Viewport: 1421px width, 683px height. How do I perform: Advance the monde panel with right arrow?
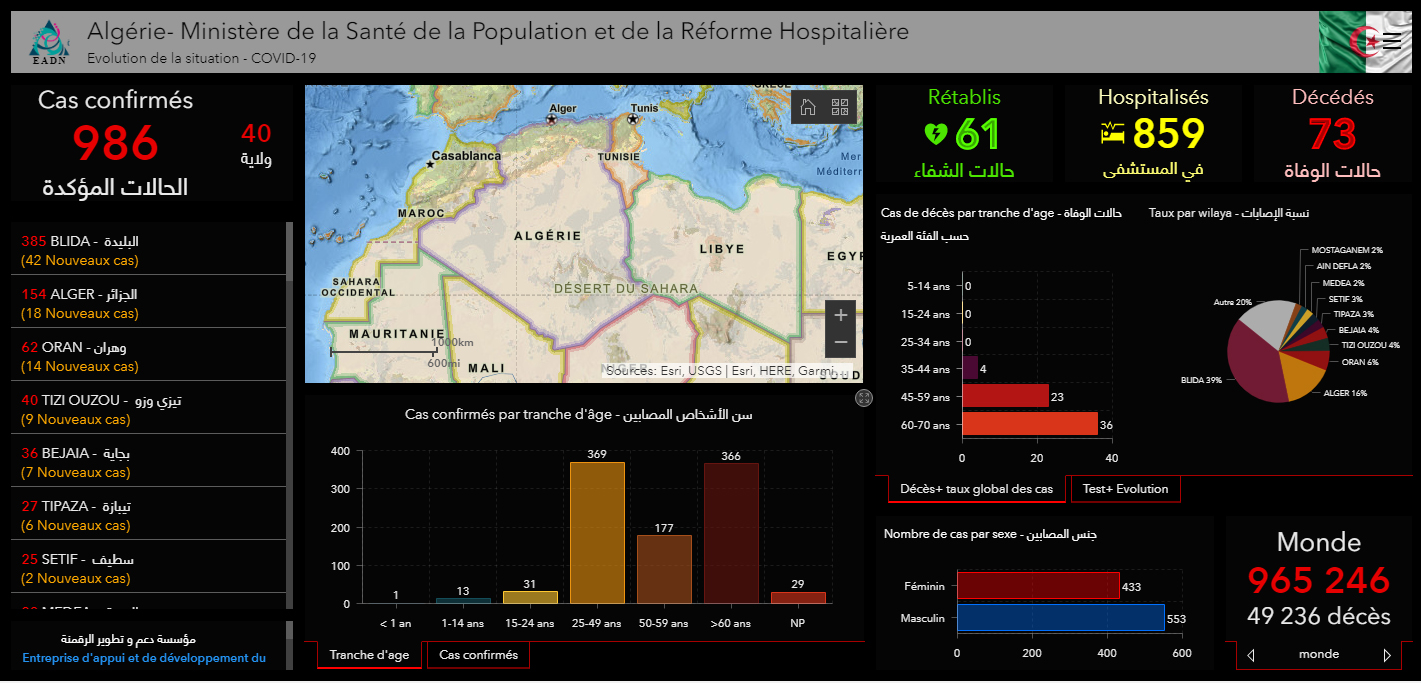1387,656
